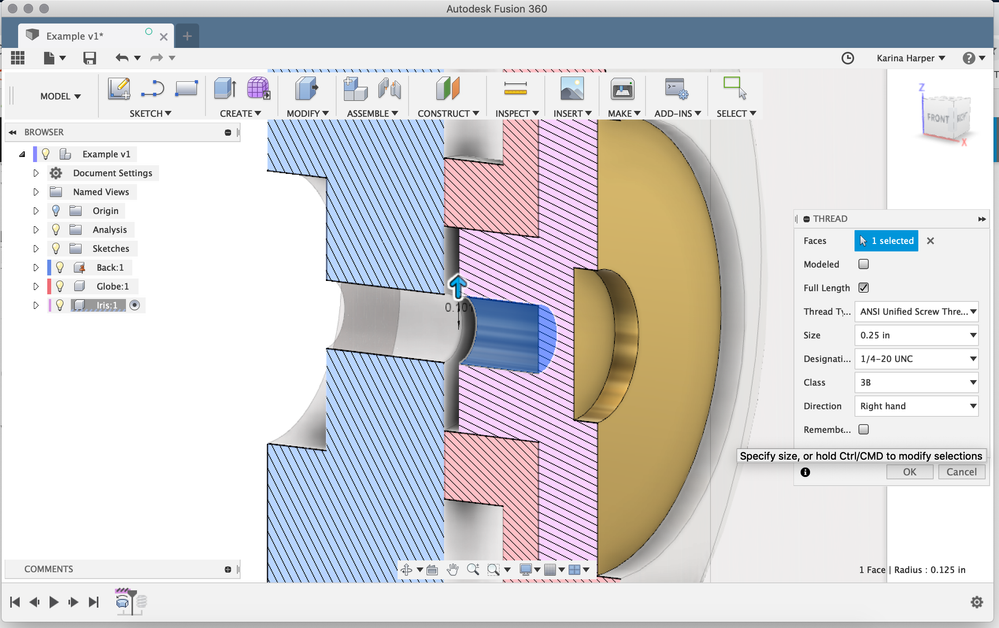The image size is (999, 628).
Task: Click the Offset Plane icon
Action: (x=448, y=89)
